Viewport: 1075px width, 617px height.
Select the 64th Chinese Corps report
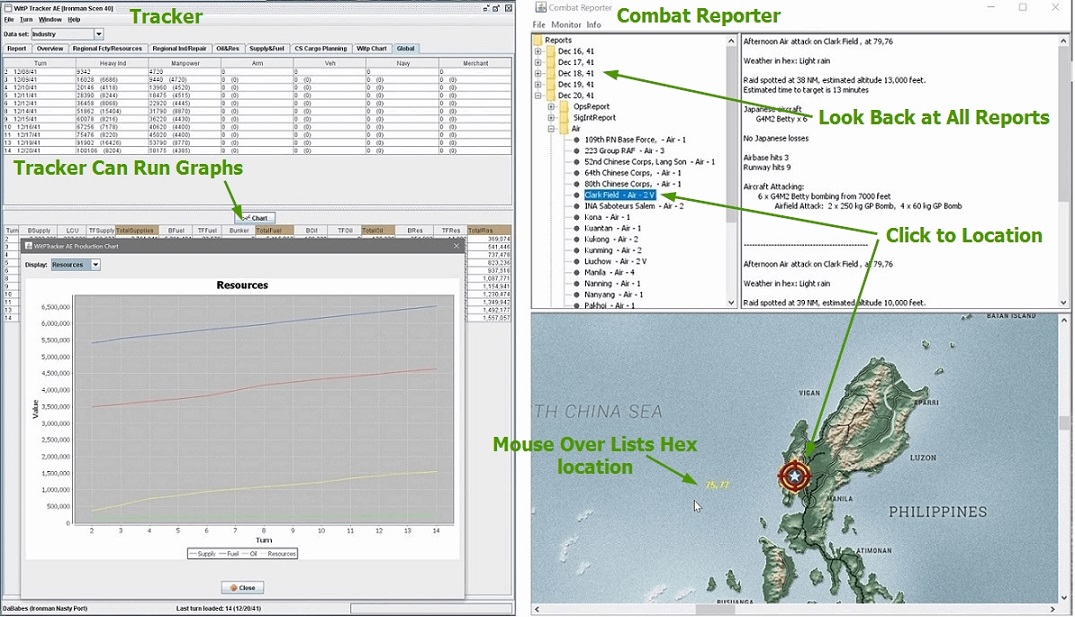(633, 173)
